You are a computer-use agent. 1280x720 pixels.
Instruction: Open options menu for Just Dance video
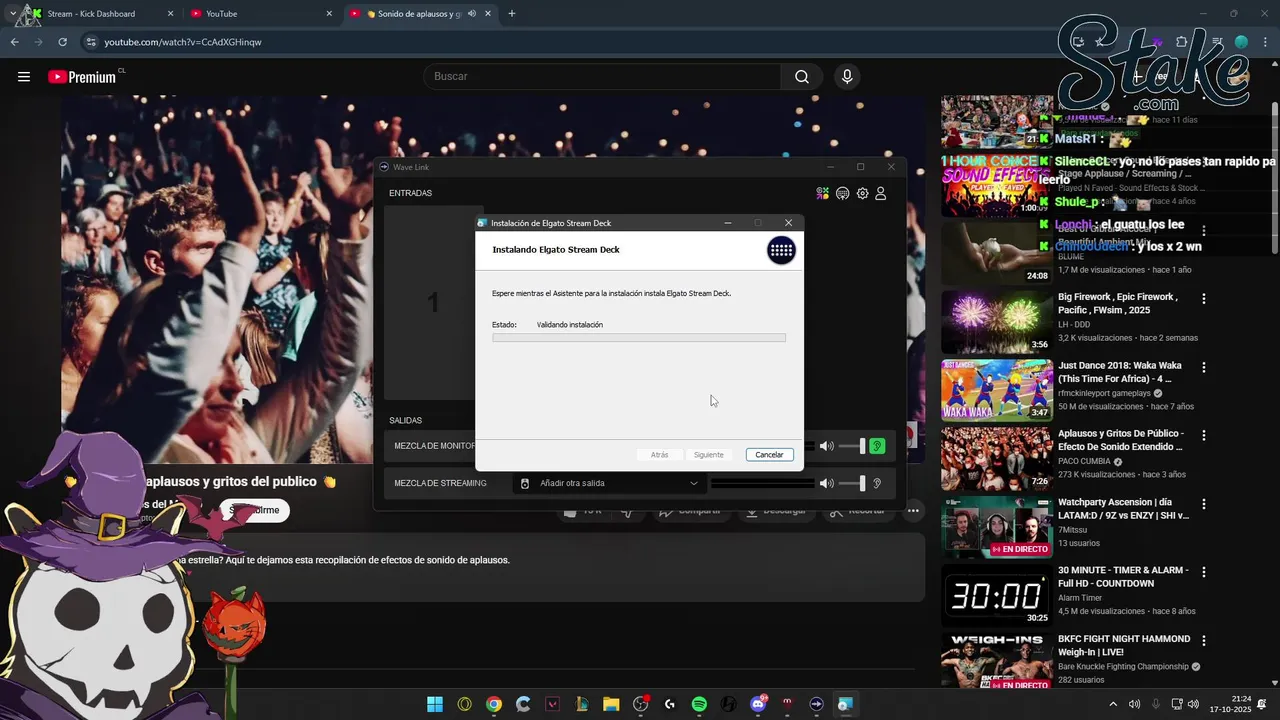(x=1204, y=367)
